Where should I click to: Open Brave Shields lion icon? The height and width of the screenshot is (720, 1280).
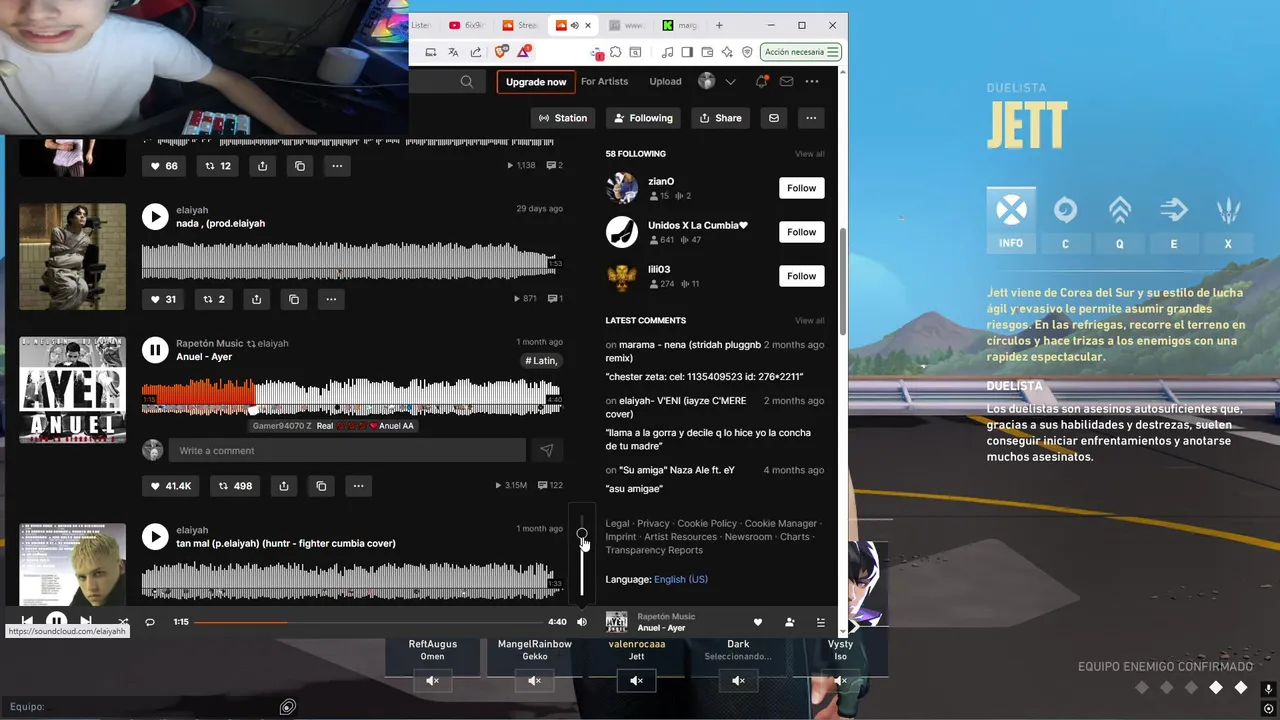click(x=501, y=52)
